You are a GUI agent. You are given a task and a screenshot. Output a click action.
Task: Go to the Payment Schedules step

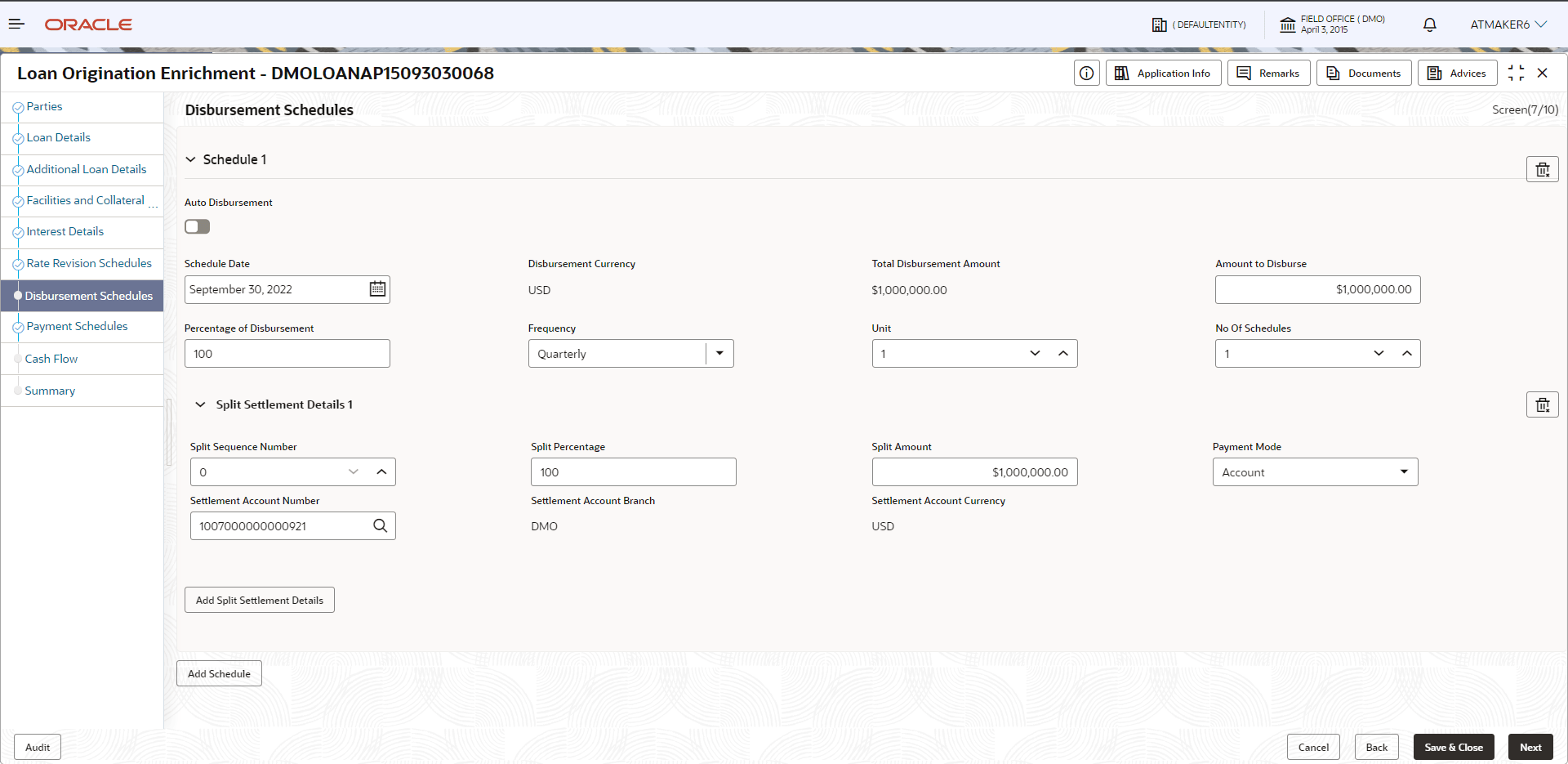[77, 326]
